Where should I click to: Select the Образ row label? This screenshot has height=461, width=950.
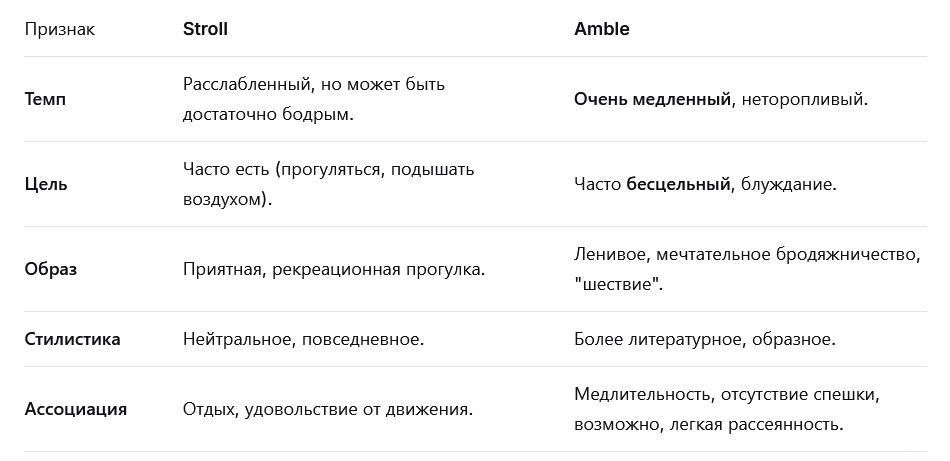pyautogui.click(x=51, y=269)
